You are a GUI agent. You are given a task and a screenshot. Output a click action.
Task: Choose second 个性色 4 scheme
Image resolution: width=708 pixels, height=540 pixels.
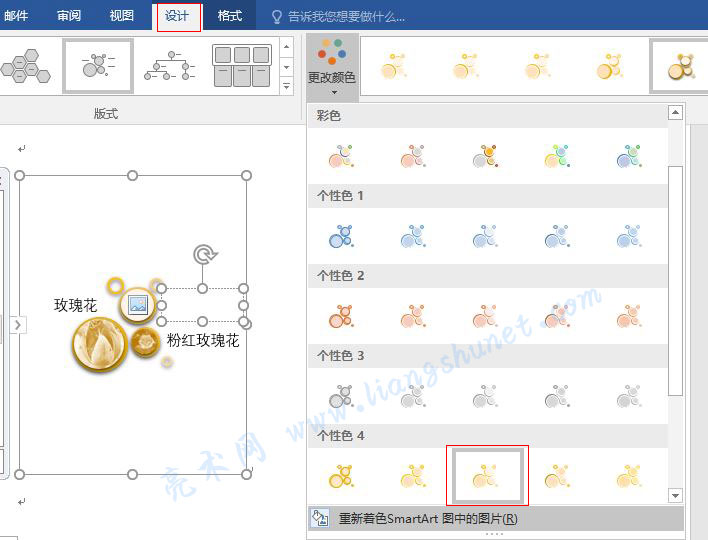tap(413, 476)
